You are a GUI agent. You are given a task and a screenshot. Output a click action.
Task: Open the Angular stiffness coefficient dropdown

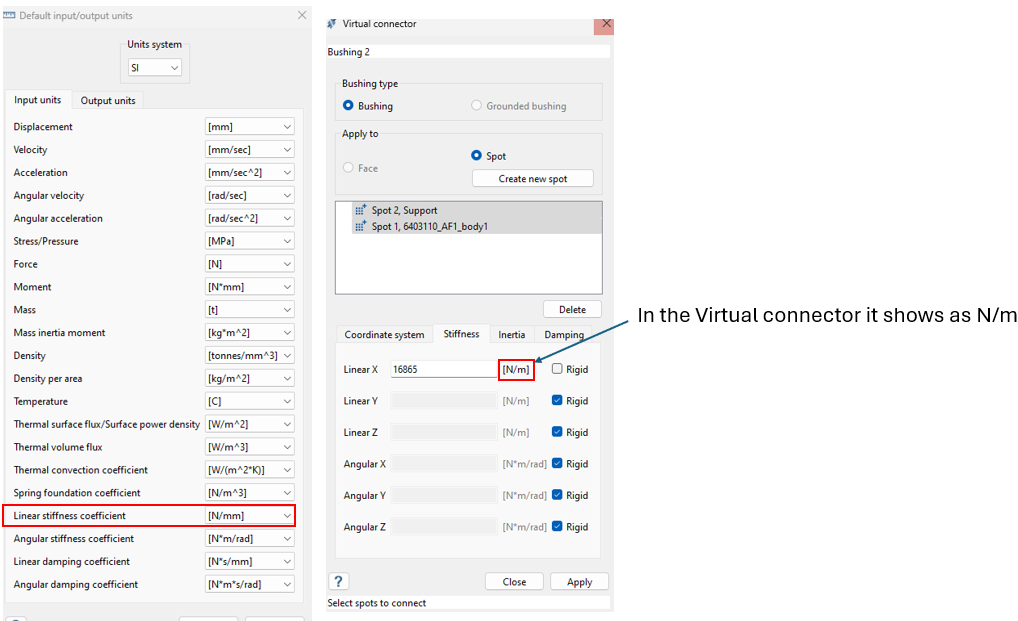click(250, 539)
